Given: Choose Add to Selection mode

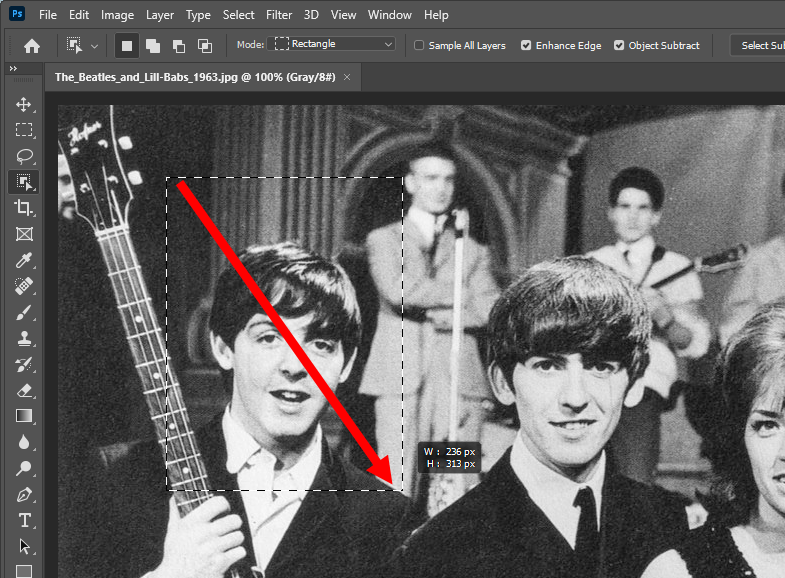Looking at the screenshot, I should point(153,46).
